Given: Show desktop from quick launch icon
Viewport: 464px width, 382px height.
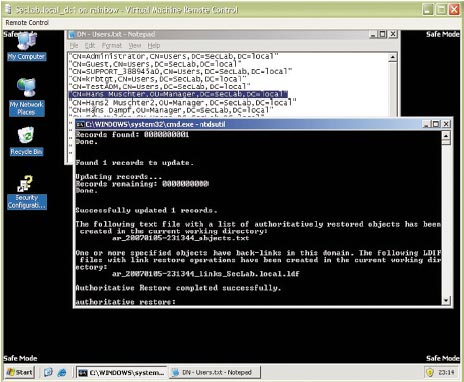Looking at the screenshot, I should [48, 372].
